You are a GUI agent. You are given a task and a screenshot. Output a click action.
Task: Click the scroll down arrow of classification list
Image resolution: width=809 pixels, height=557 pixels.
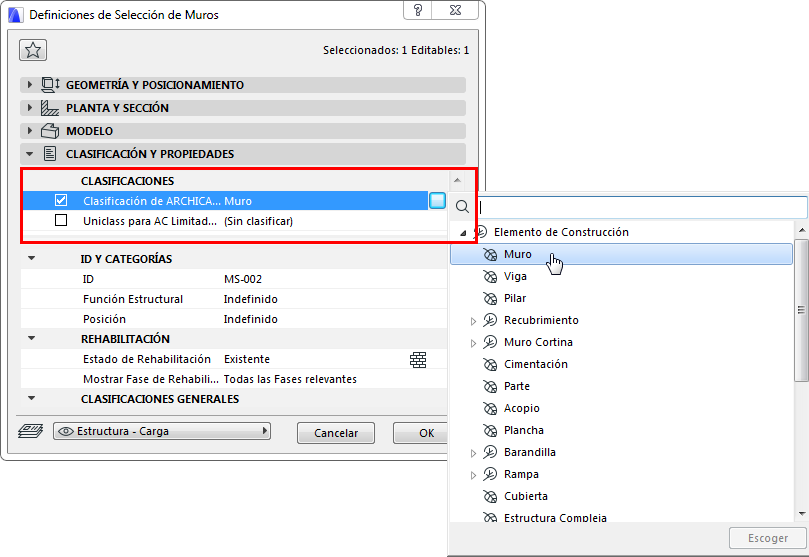click(801, 514)
